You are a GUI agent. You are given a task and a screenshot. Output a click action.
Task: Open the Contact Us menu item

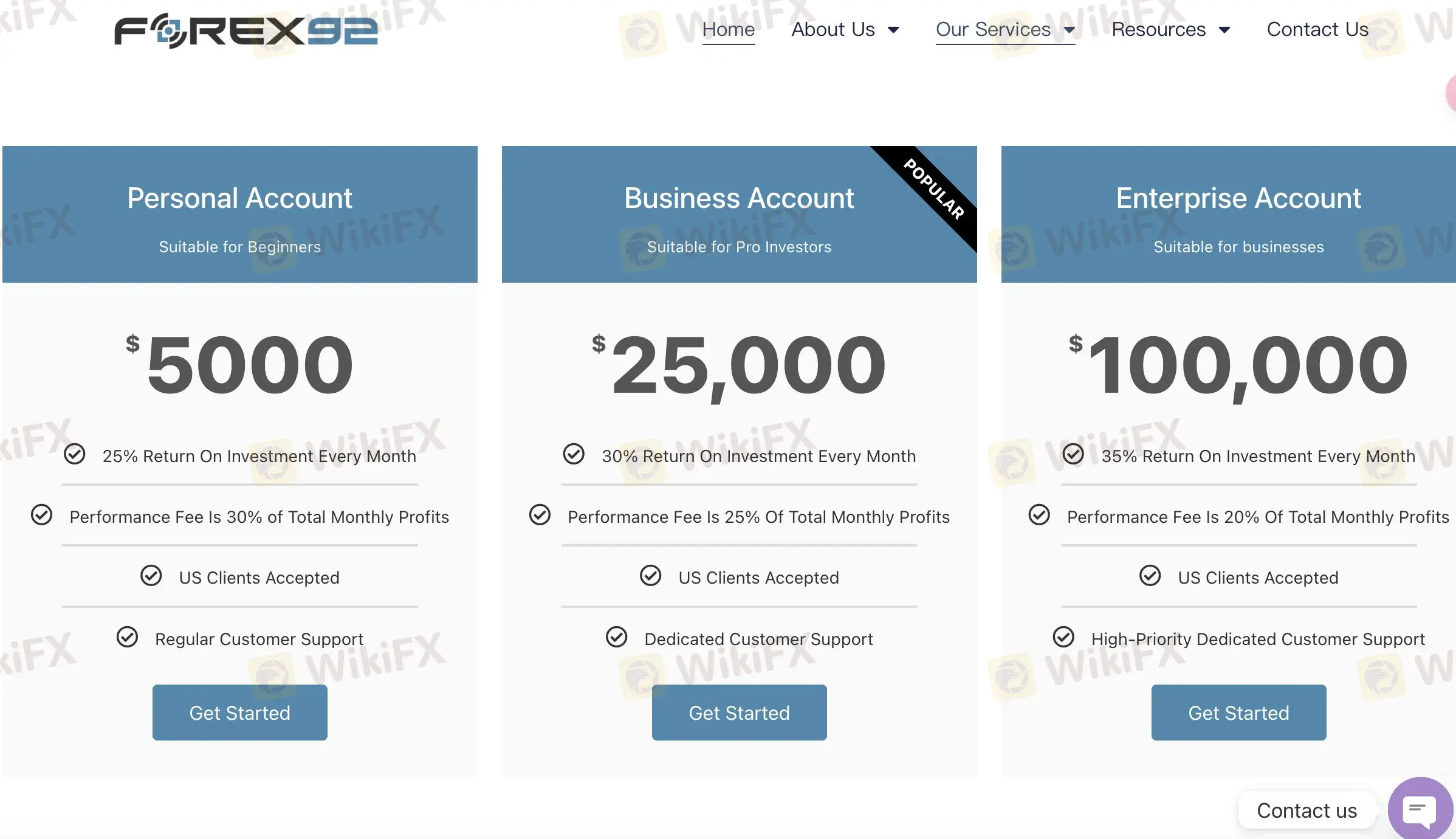click(1317, 29)
